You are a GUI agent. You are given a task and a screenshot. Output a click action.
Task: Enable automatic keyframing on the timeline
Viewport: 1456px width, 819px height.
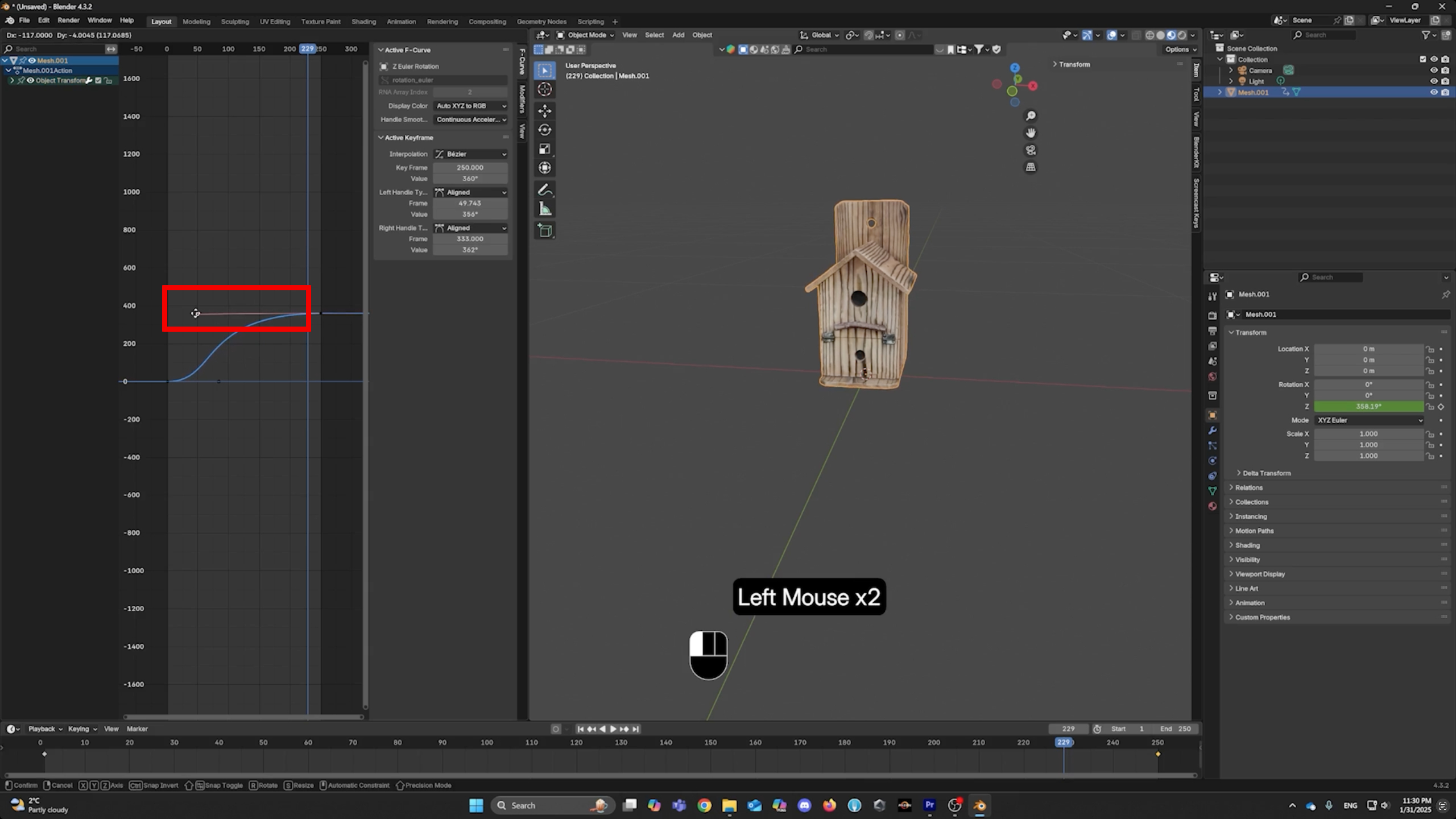(556, 729)
